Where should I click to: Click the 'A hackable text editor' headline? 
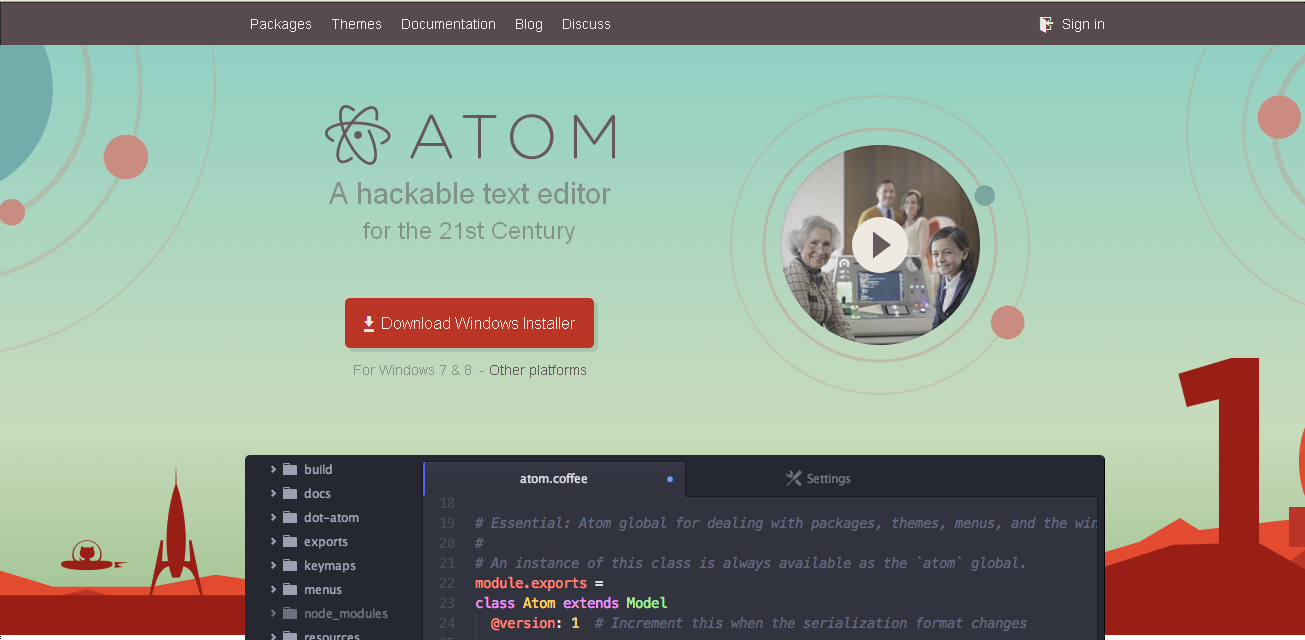(x=470, y=193)
